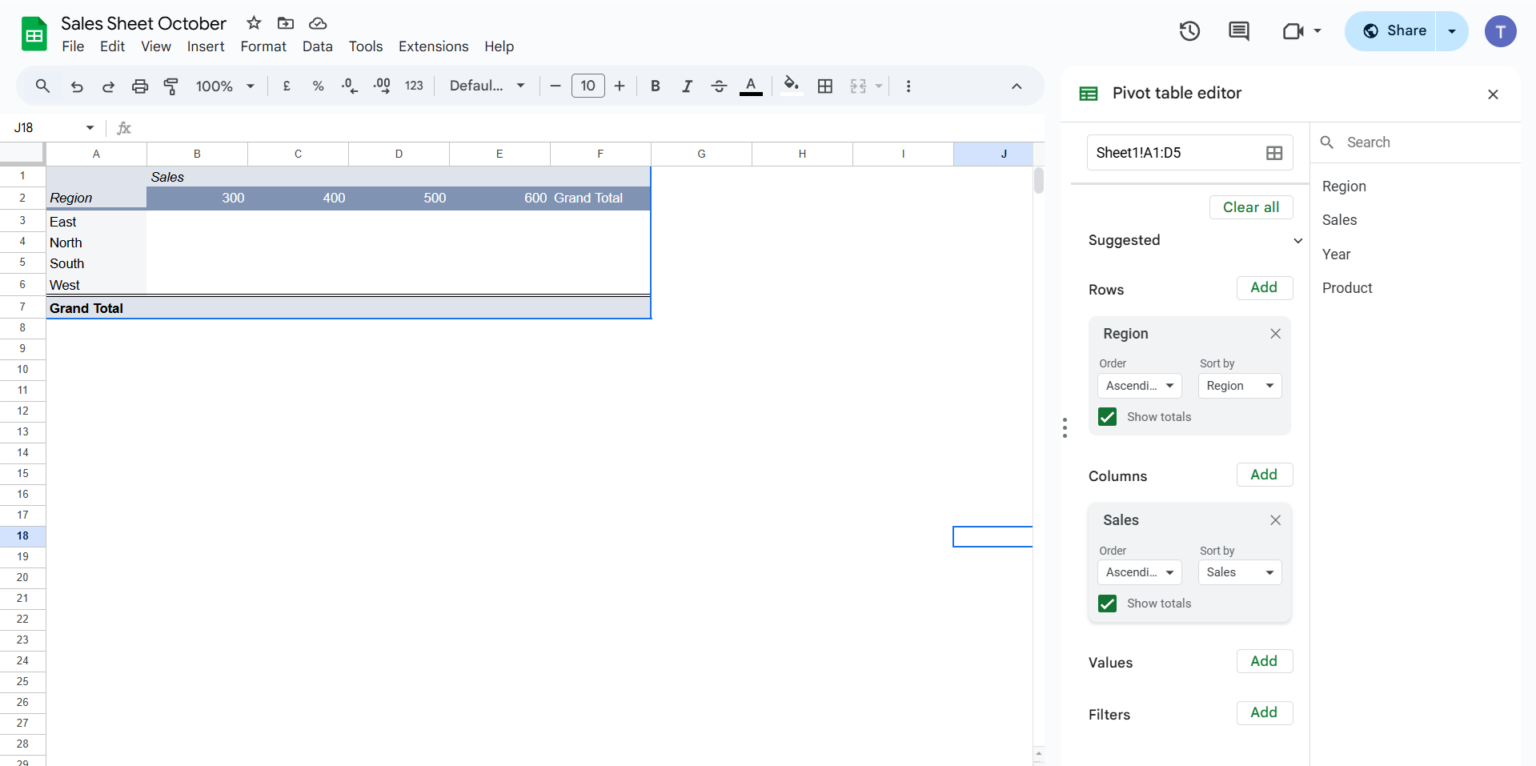Format selection as currency
This screenshot has width=1536, height=766.
(x=286, y=86)
